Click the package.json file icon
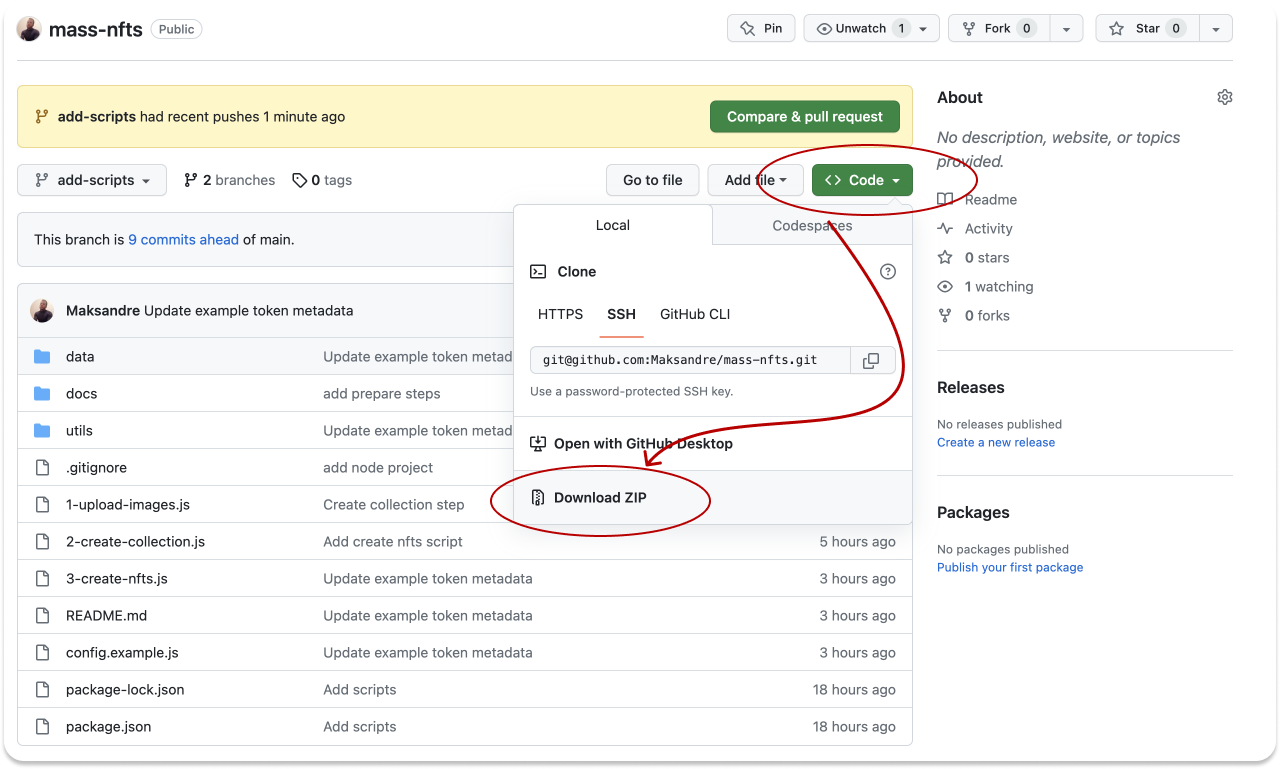 42,727
